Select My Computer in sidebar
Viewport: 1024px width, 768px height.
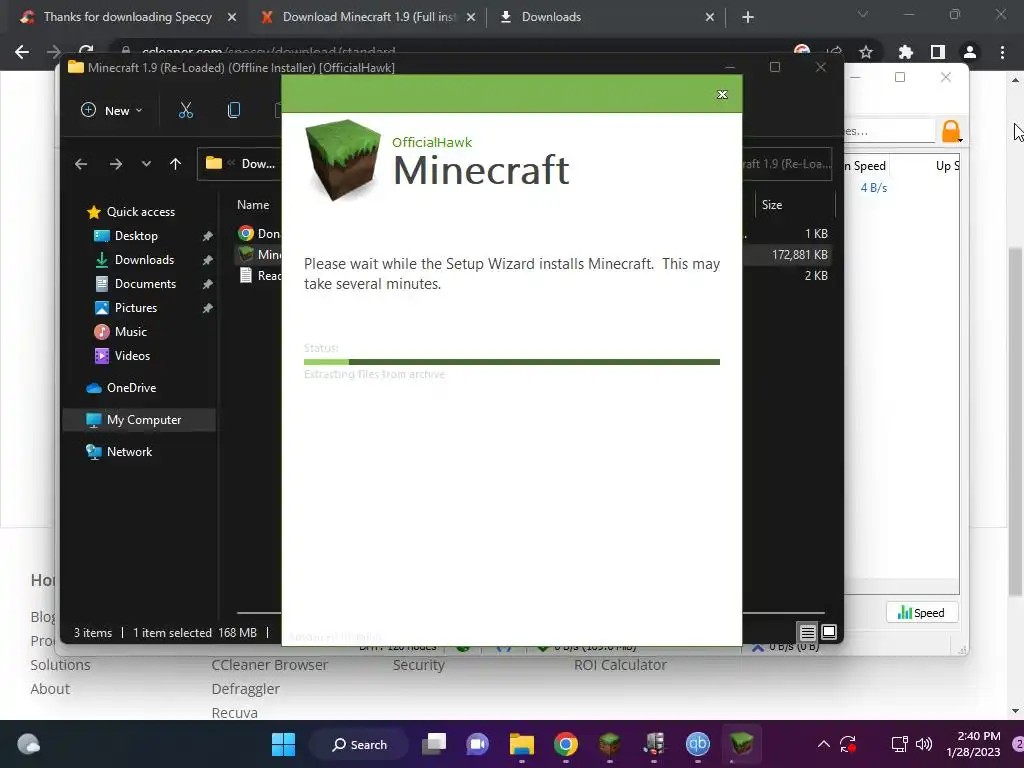point(139,420)
